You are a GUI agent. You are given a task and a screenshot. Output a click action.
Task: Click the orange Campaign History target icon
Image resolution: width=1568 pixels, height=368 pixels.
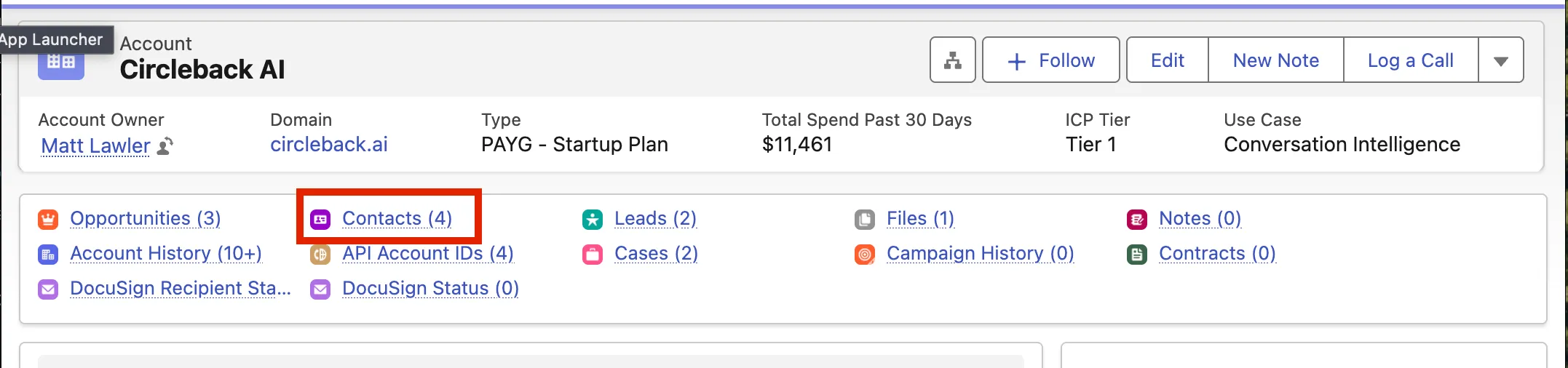(x=865, y=254)
